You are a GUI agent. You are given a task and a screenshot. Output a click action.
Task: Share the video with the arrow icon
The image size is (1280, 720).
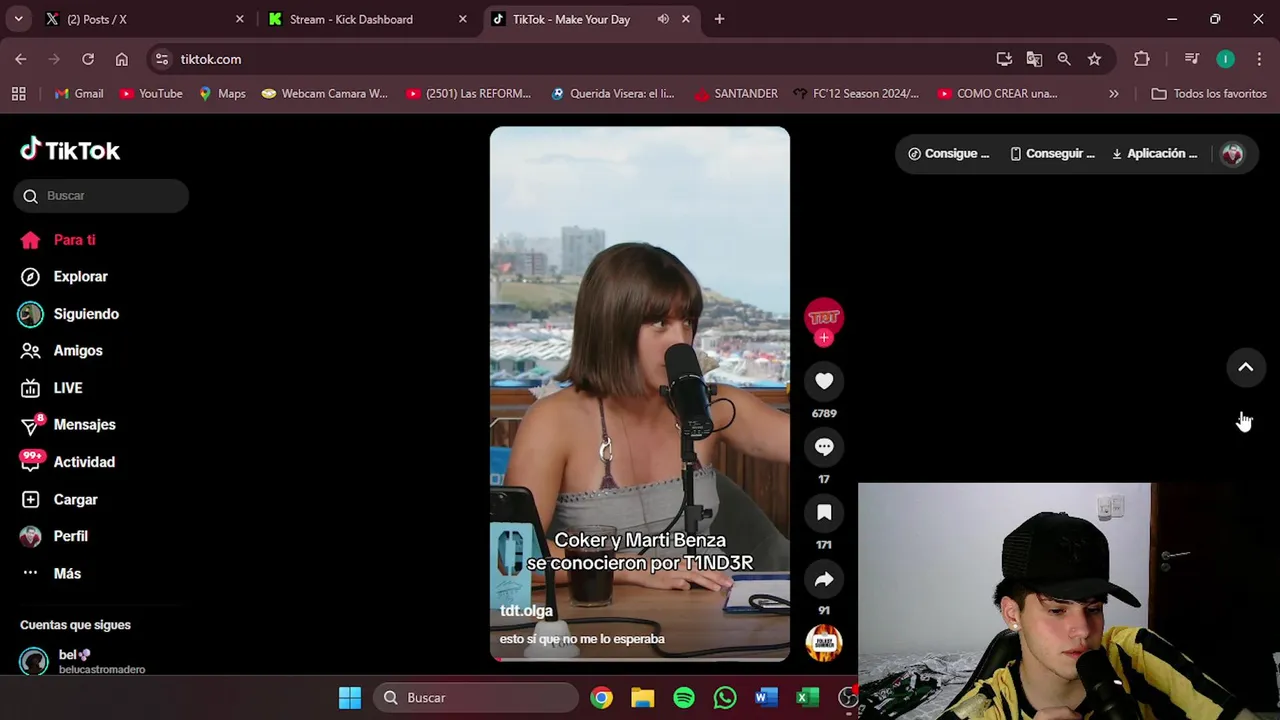[x=824, y=579]
